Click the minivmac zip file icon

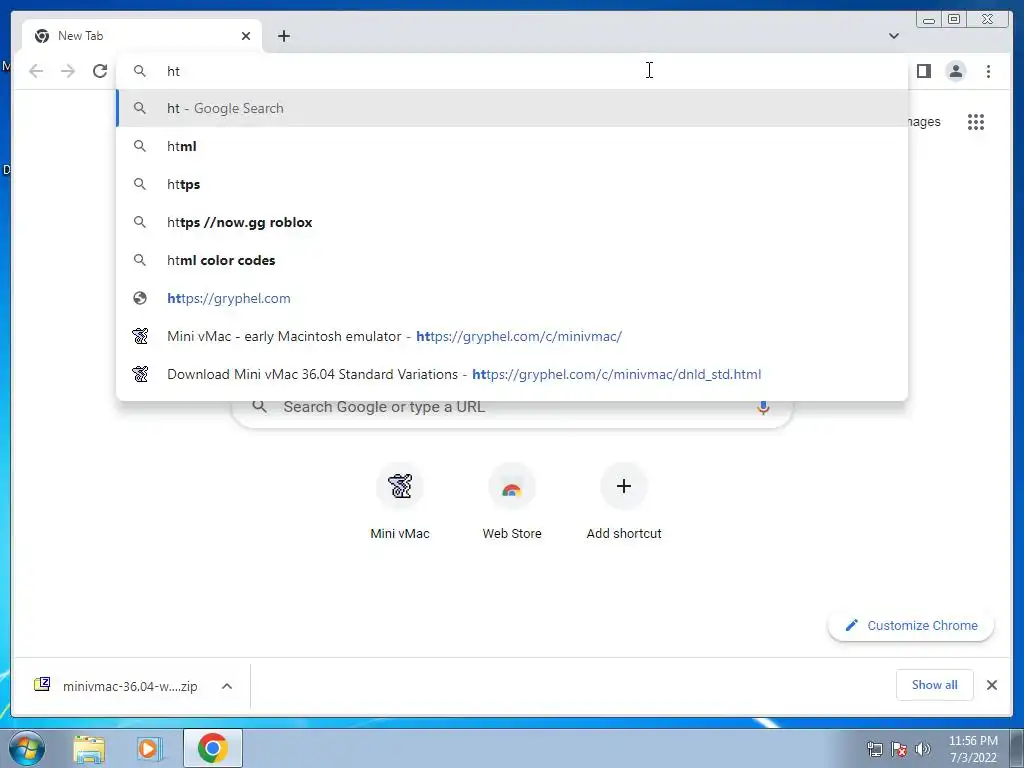coord(42,684)
